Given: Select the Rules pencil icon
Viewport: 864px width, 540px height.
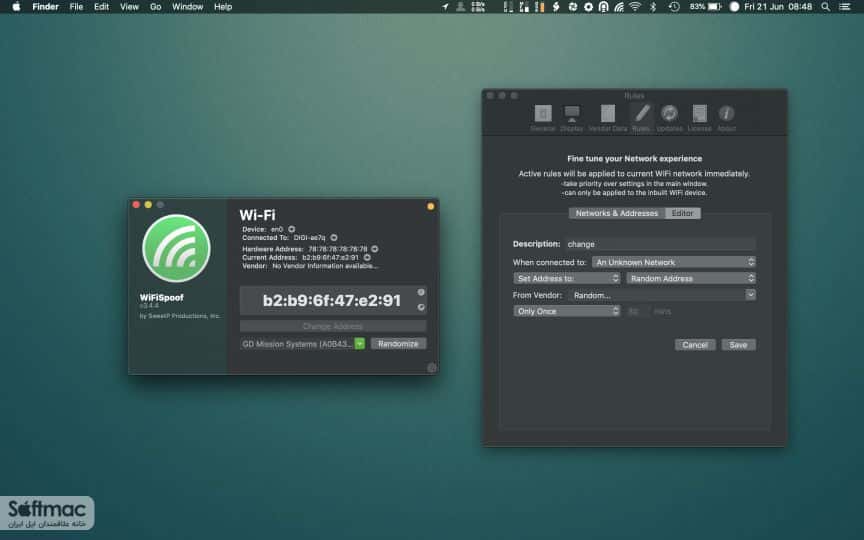Looking at the screenshot, I should click(641, 114).
